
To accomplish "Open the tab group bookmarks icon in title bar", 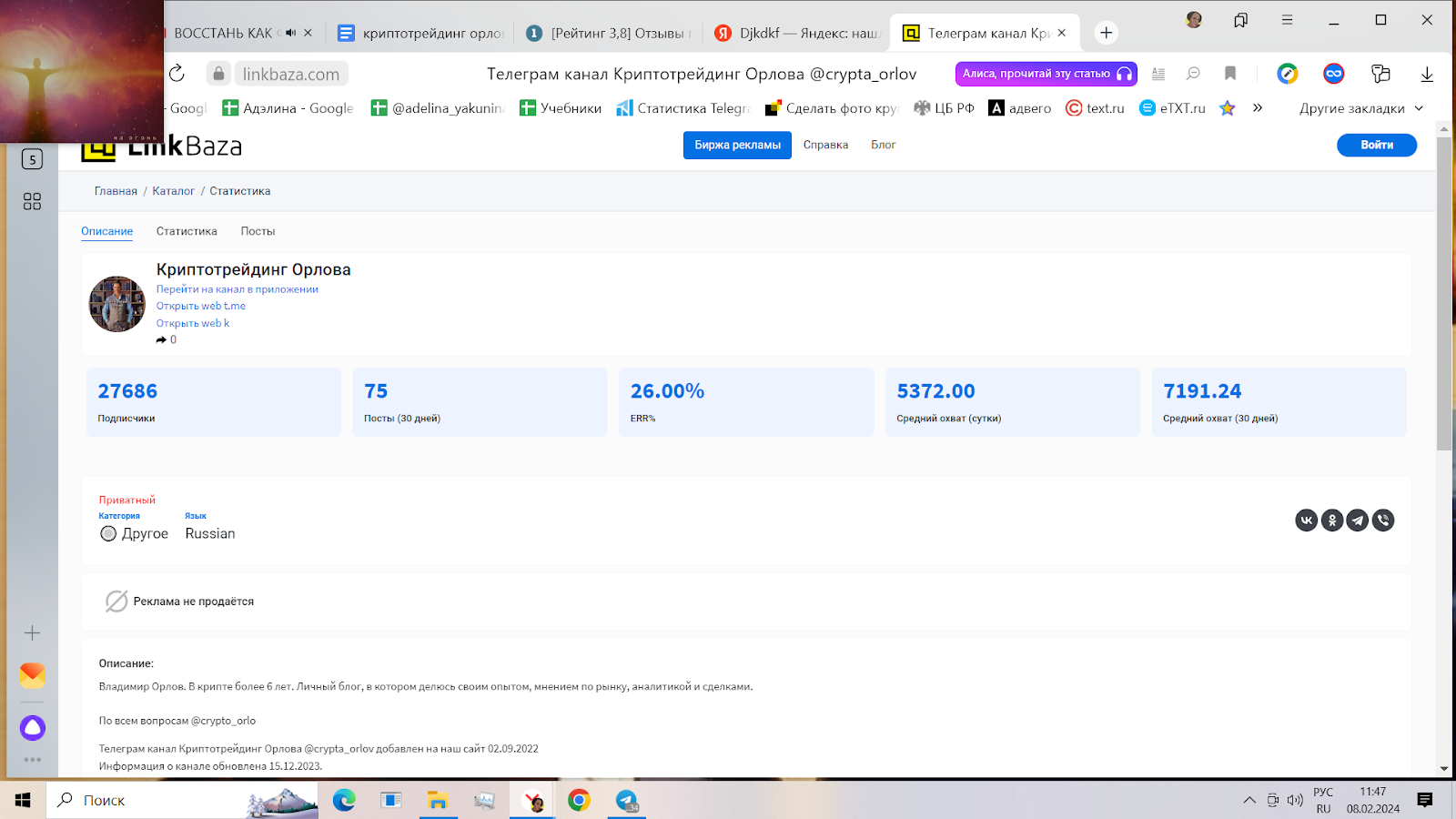I will 1240,19.
